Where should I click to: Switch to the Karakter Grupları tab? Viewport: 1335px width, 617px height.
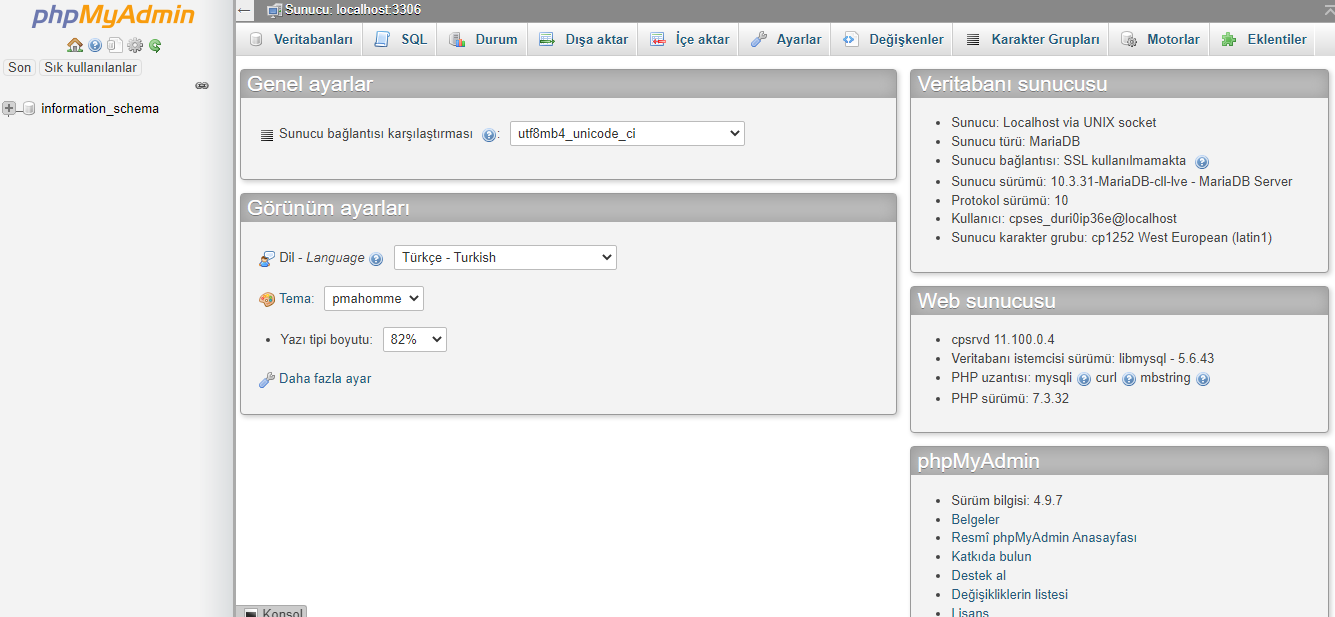click(x=1033, y=39)
